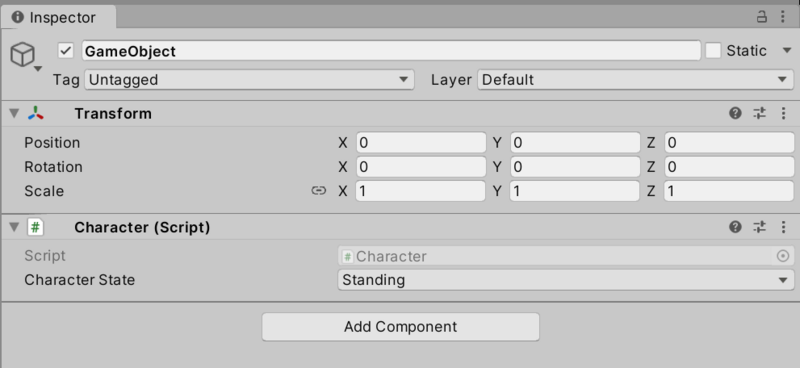Open Character script three-dot menu
Image resolution: width=800 pixels, height=368 pixels.
point(784,227)
